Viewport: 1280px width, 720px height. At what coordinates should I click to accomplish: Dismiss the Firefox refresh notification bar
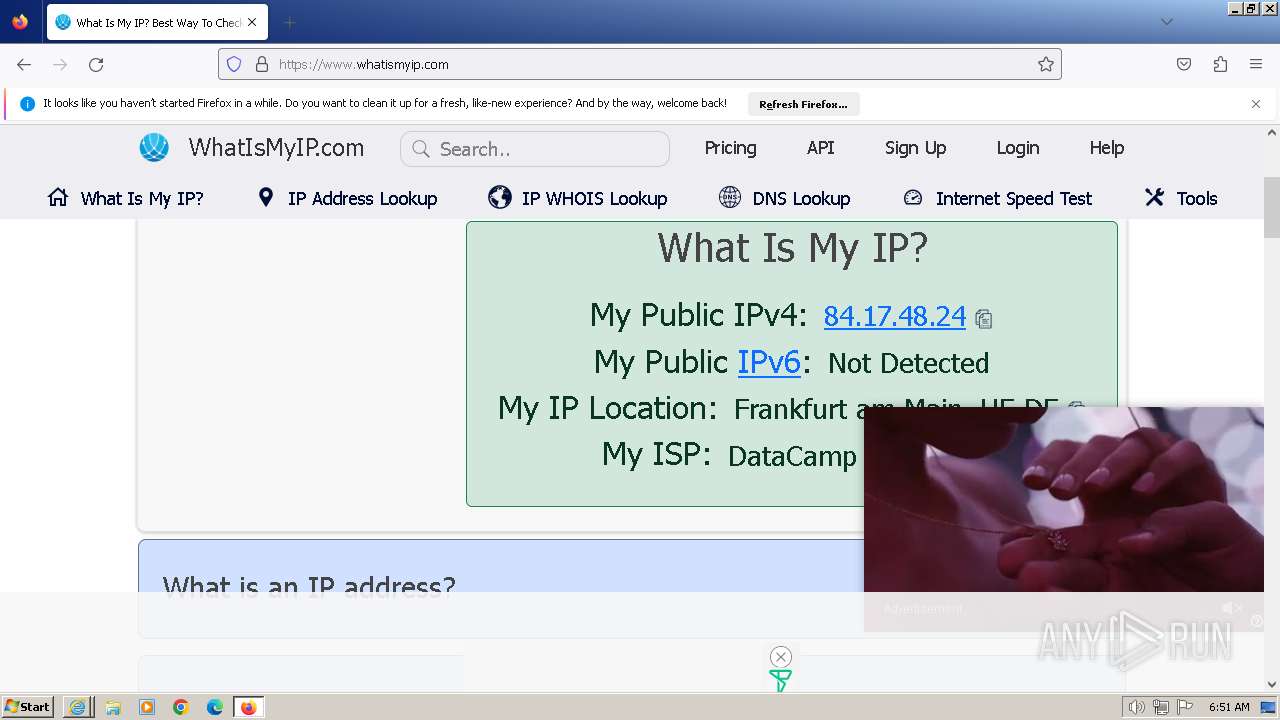1256,104
